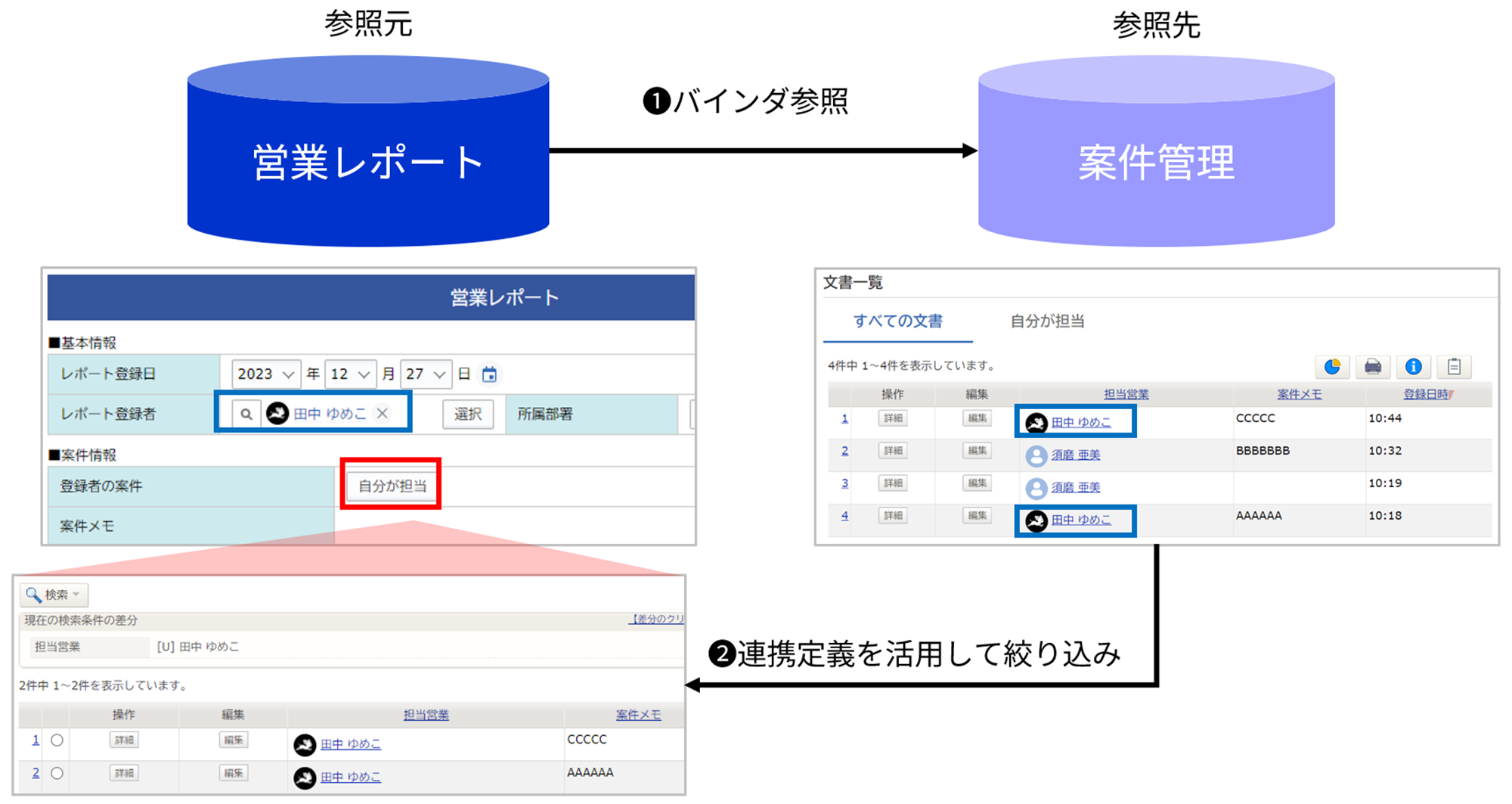The width and height of the screenshot is (1512, 804).
Task: Click the 田中 ゆめこ avatar in CCCCC search result
Action: click(x=305, y=745)
